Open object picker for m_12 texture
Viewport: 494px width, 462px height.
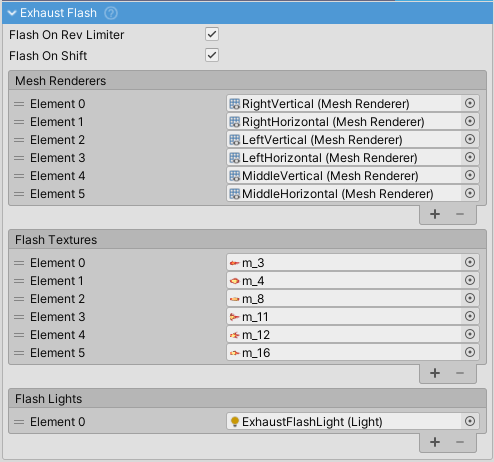pyautogui.click(x=470, y=334)
